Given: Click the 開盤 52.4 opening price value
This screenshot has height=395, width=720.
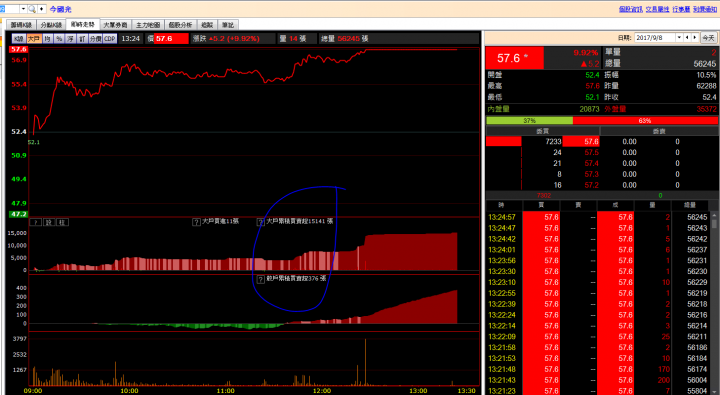Looking at the screenshot, I should tap(592, 75).
